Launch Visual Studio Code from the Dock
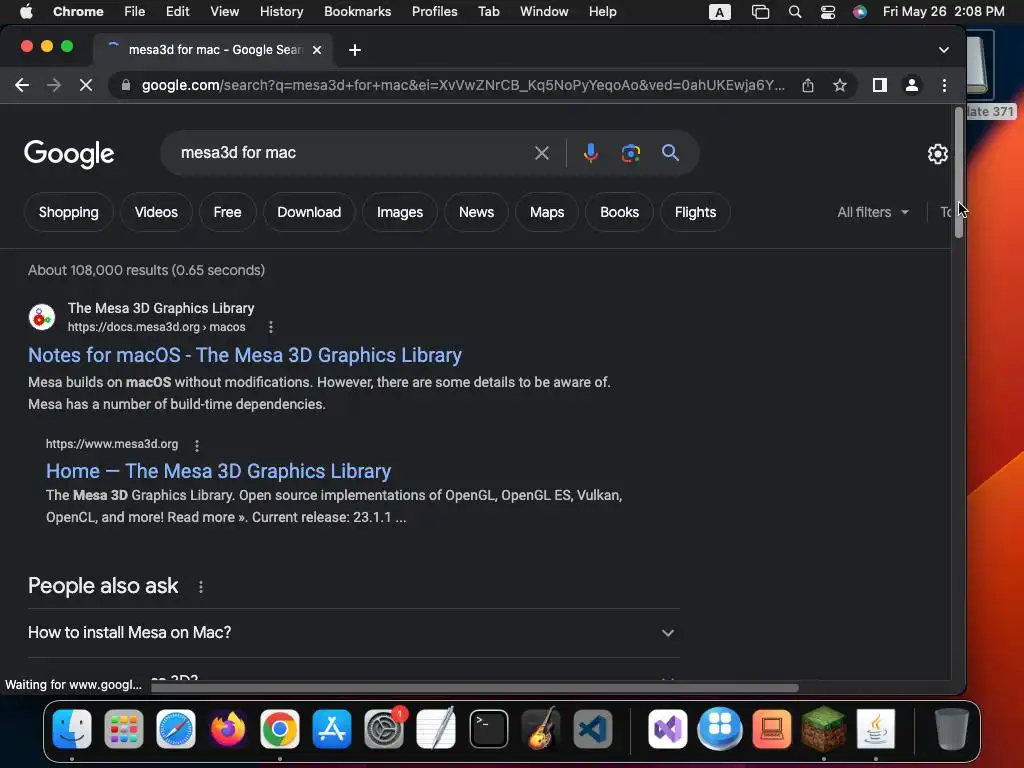 pos(593,729)
